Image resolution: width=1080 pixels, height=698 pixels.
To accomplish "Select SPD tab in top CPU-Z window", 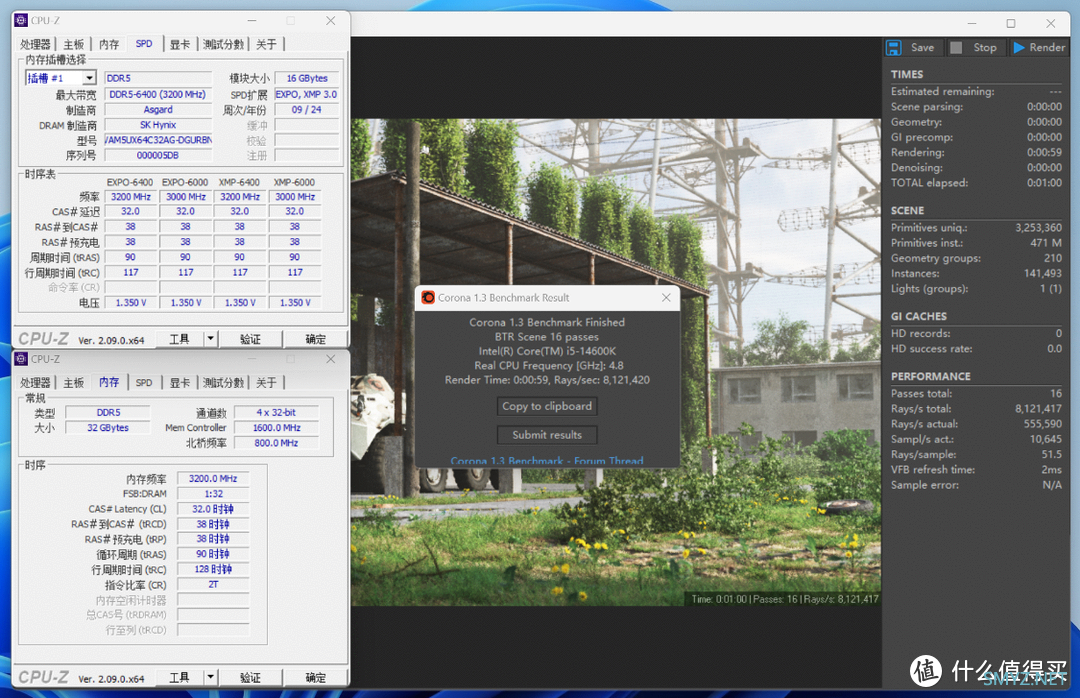I will click(144, 43).
